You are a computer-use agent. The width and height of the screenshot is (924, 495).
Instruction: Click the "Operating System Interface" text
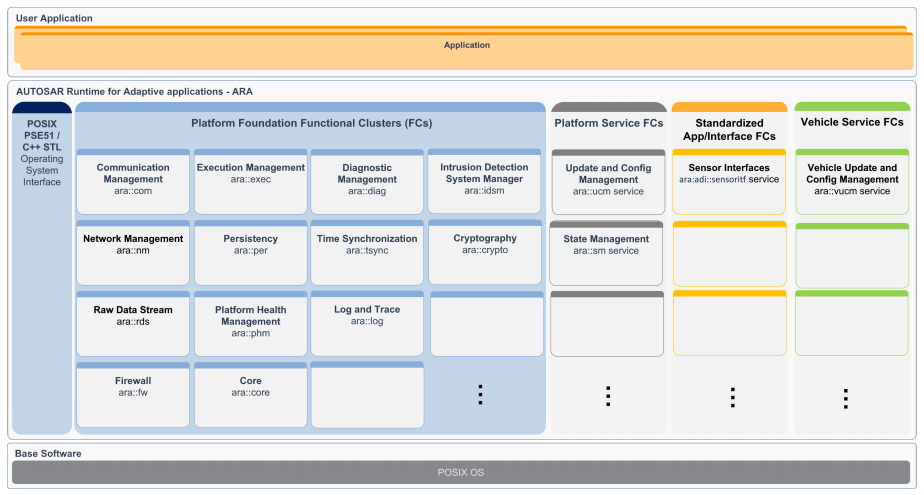[x=42, y=170]
